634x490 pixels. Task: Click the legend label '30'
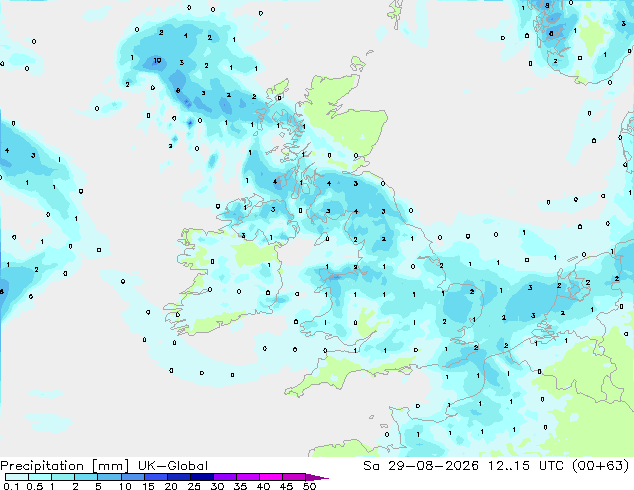pyautogui.click(x=217, y=486)
